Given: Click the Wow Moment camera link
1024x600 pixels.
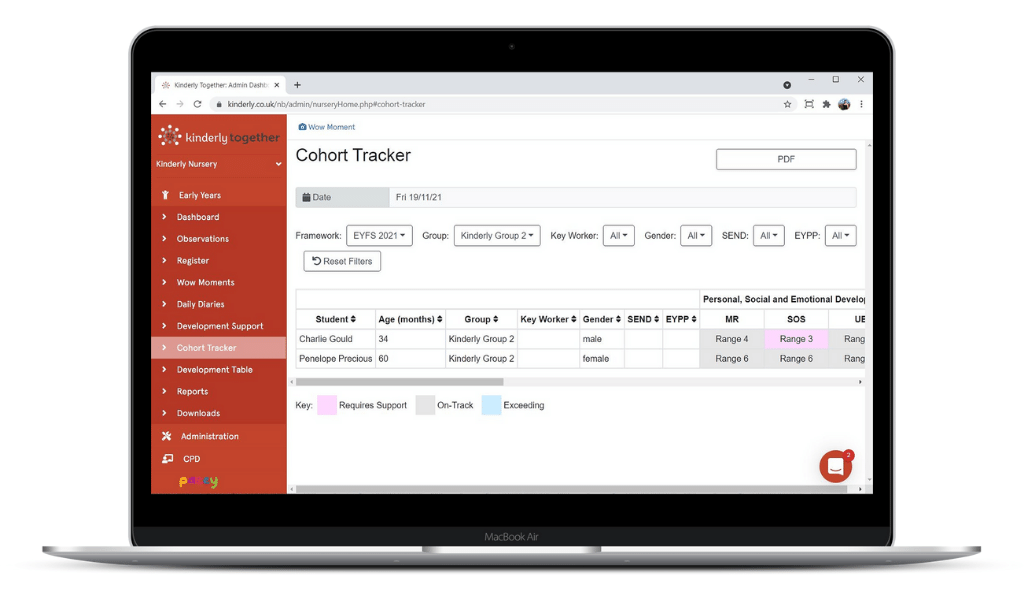Looking at the screenshot, I should coord(327,127).
